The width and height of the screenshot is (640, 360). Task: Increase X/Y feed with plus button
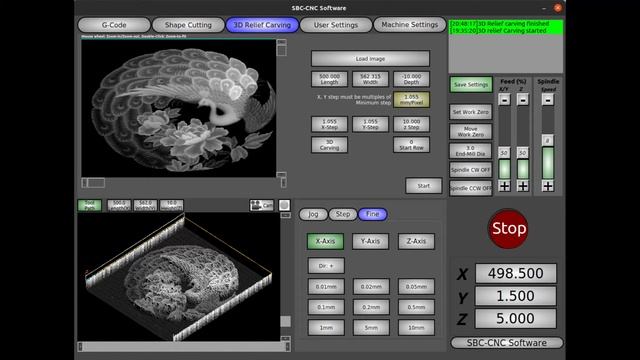coord(504,186)
